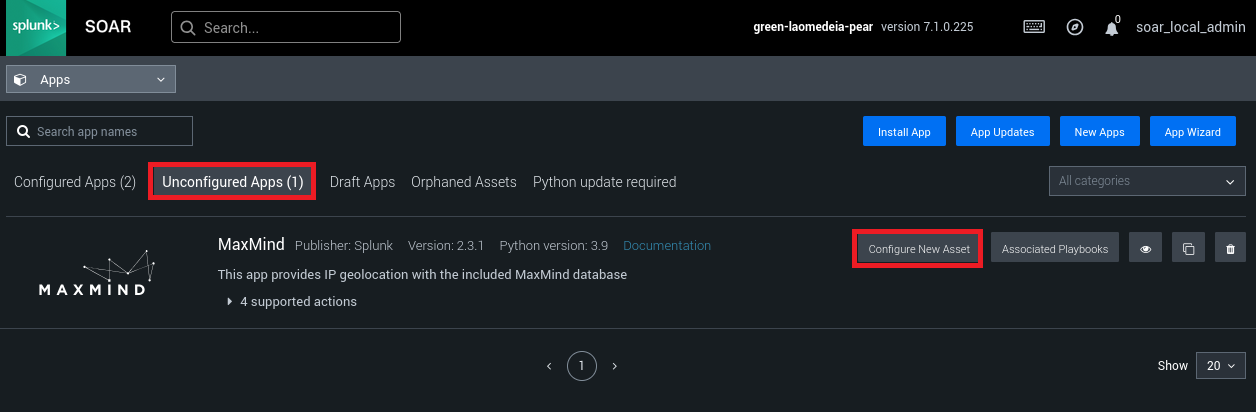Switch to the Configured Apps tab
The width and height of the screenshot is (1256, 412).
[x=75, y=182]
